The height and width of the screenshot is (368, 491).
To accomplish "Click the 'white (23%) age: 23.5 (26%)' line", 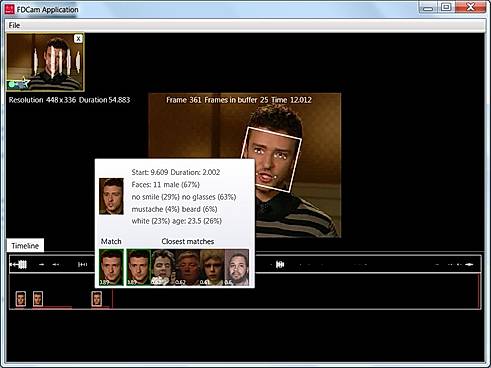I will pyautogui.click(x=177, y=221).
